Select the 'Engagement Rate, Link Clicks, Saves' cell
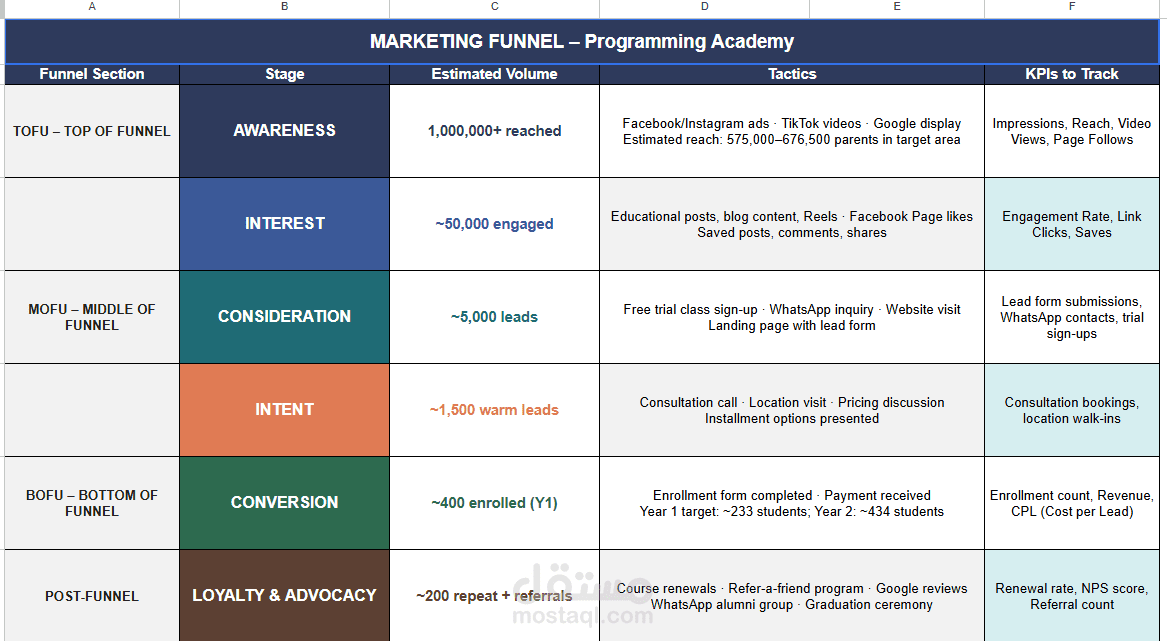The height and width of the screenshot is (641, 1167). coord(1072,224)
